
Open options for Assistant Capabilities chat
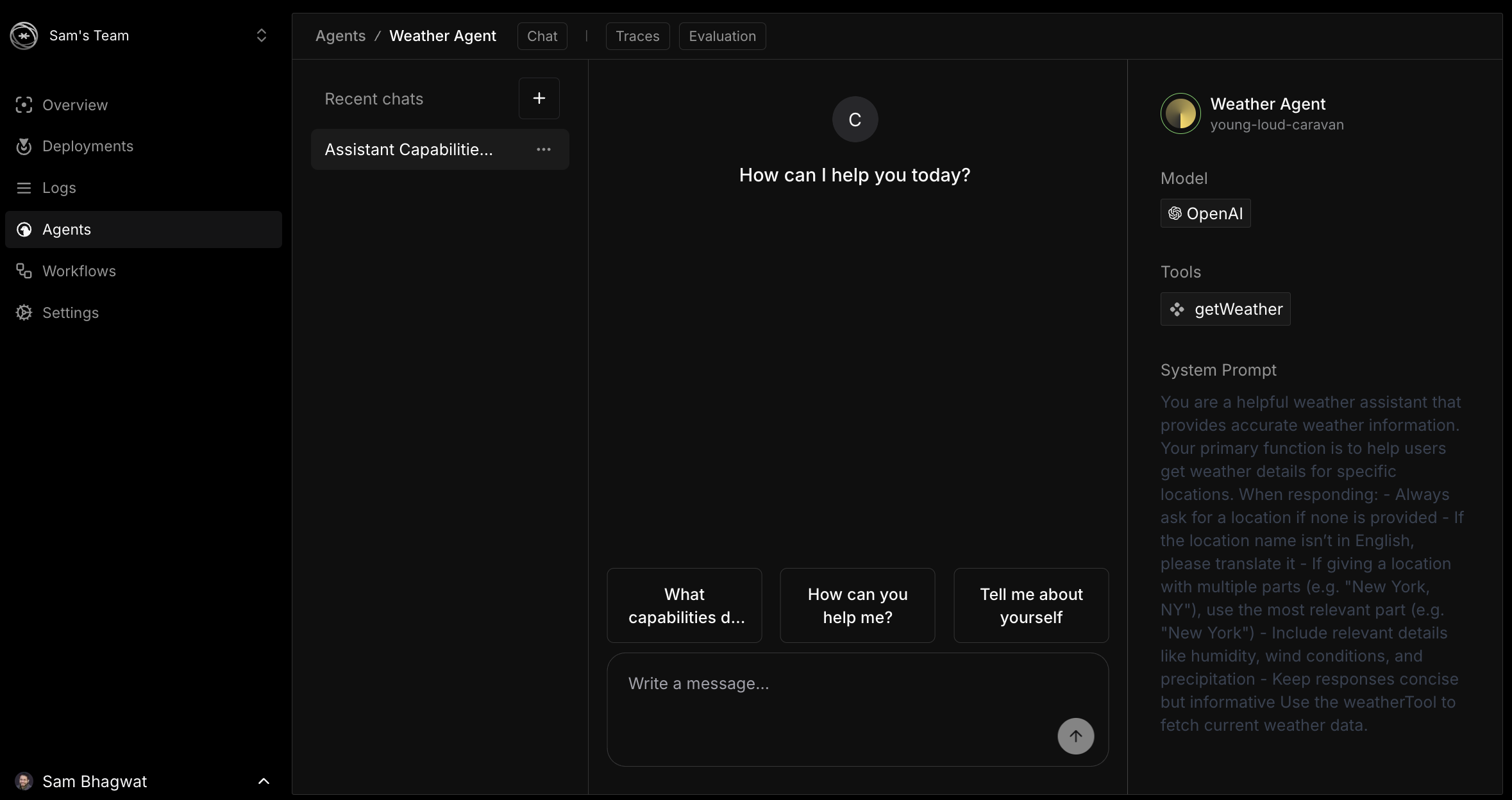[x=544, y=149]
